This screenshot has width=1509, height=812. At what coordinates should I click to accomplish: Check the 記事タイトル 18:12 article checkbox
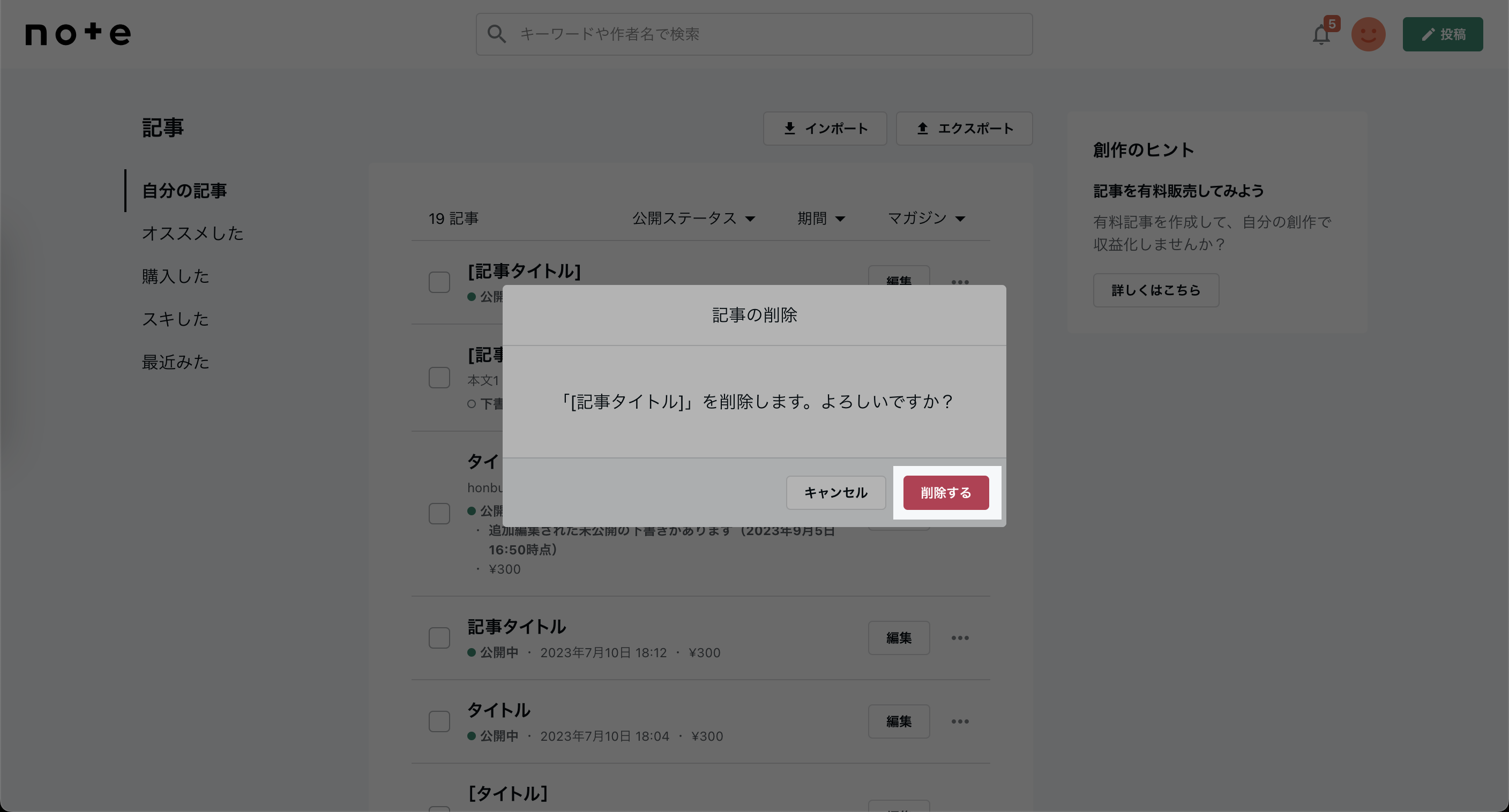[x=439, y=637]
